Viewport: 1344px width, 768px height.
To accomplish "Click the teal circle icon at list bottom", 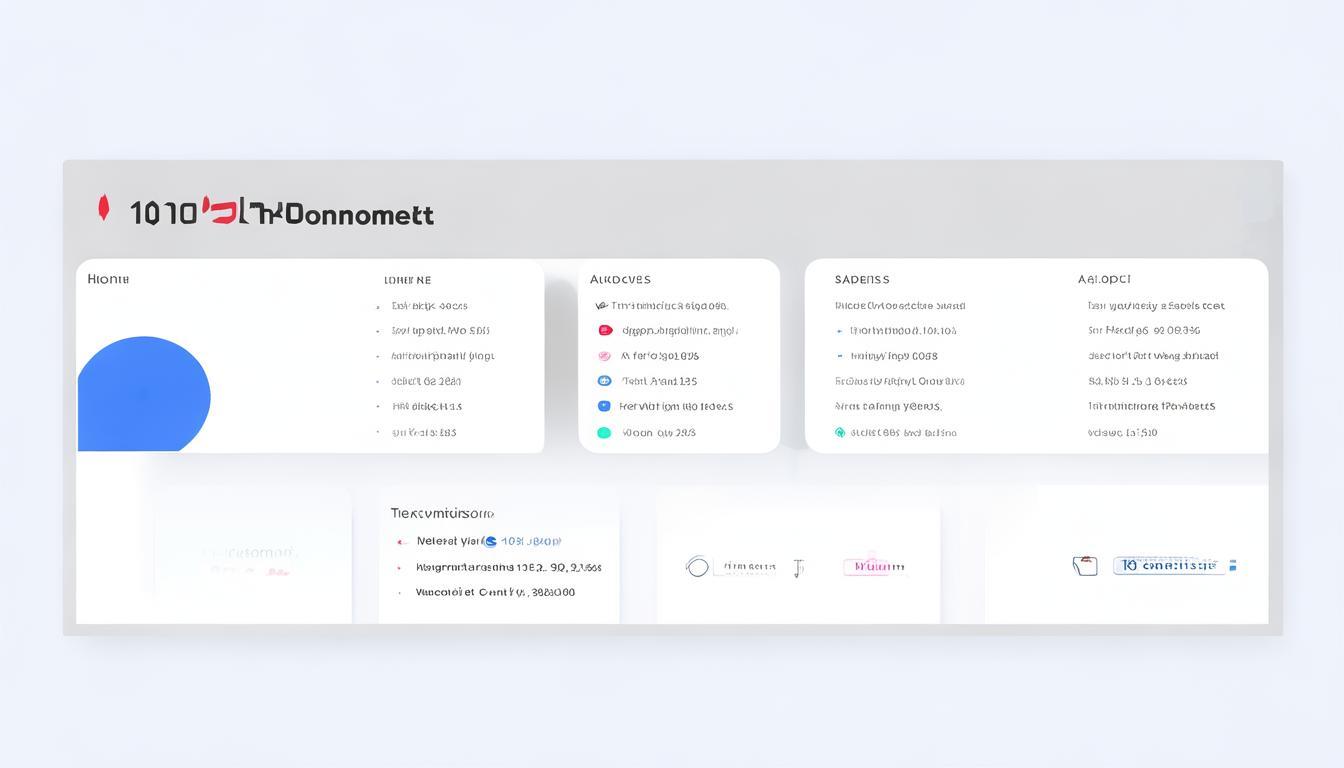I will click(x=604, y=433).
